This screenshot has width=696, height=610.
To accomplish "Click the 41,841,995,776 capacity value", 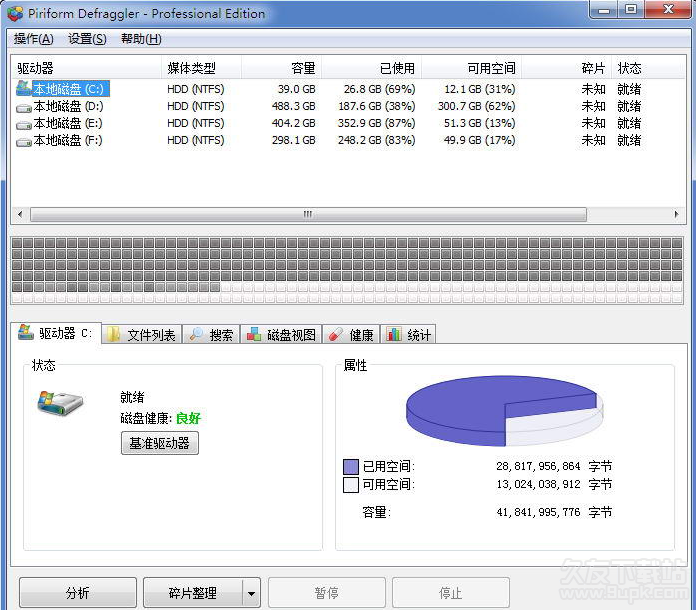I will click(x=538, y=512).
